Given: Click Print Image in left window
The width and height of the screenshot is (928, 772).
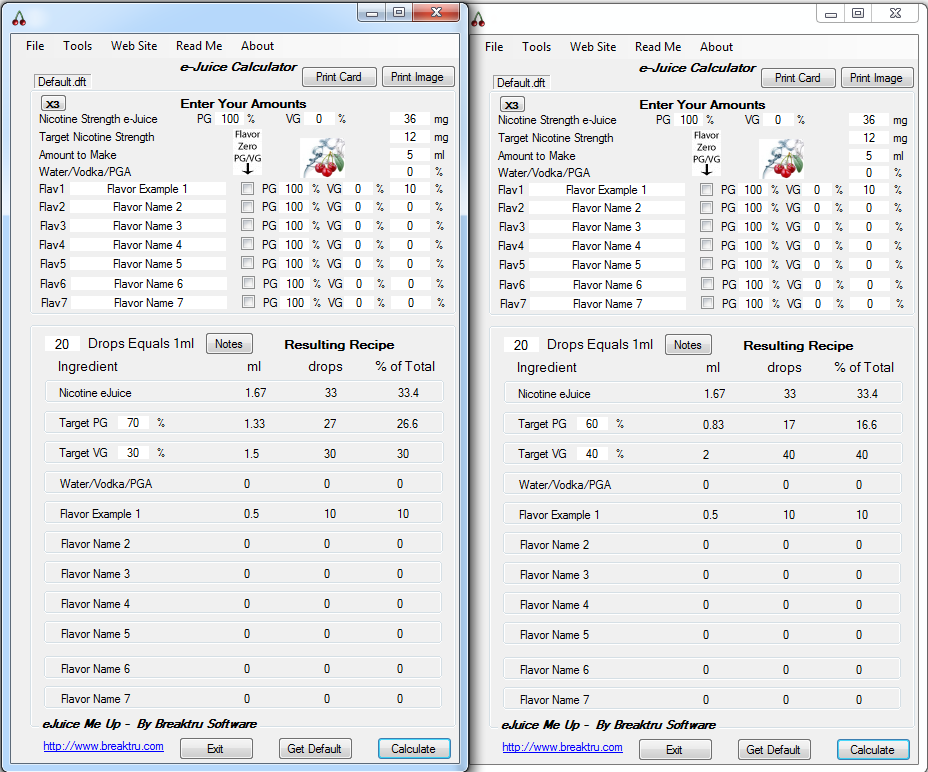Looking at the screenshot, I should coord(418,77).
